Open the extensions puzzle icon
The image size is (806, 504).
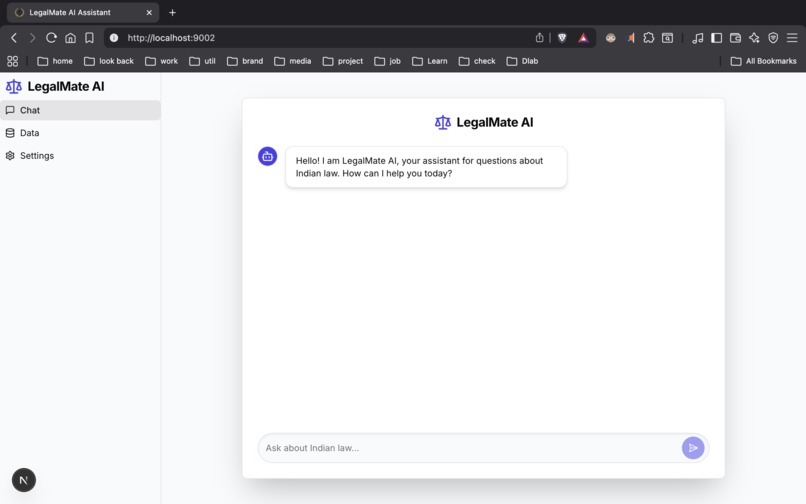click(649, 38)
